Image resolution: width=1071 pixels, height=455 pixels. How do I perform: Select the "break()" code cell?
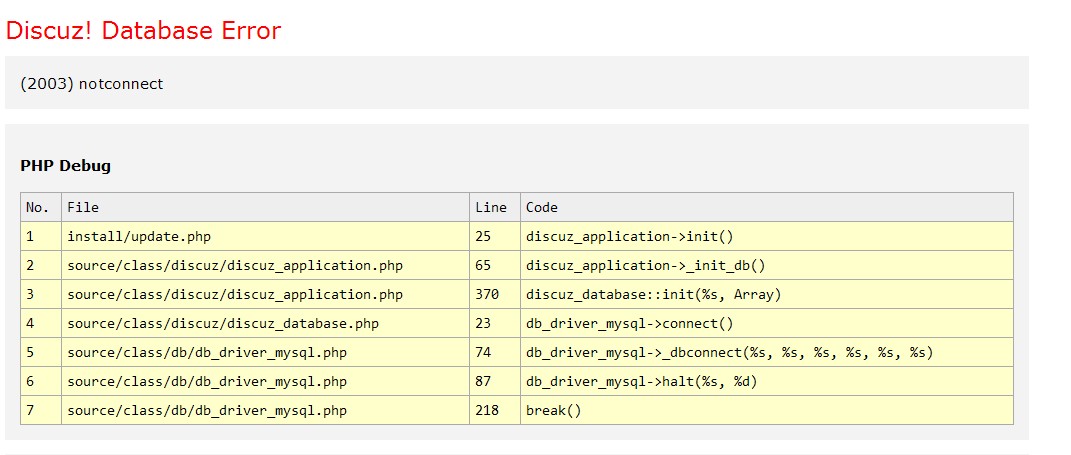[x=766, y=411]
